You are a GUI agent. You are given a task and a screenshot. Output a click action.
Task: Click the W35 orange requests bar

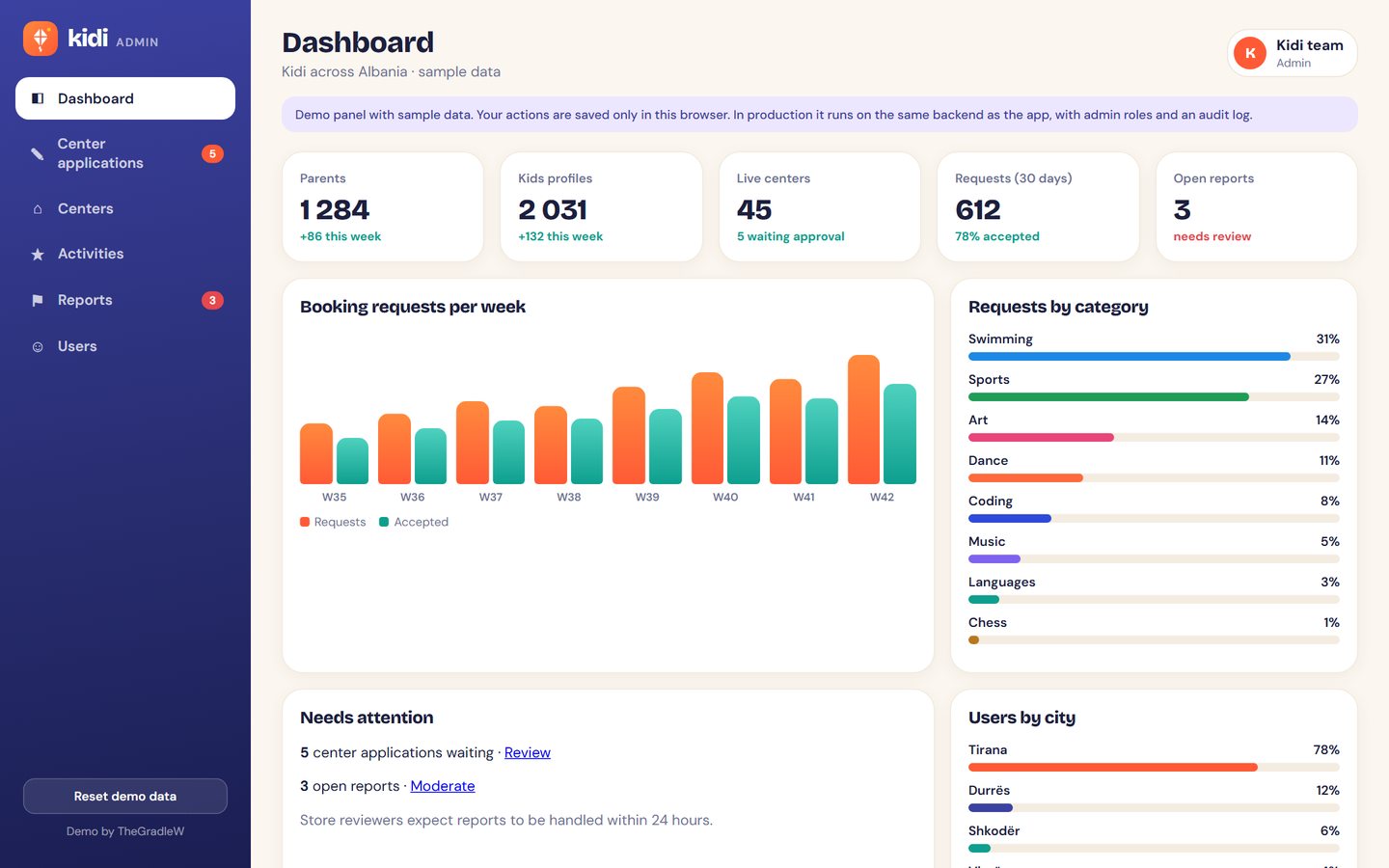pyautogui.click(x=316, y=454)
